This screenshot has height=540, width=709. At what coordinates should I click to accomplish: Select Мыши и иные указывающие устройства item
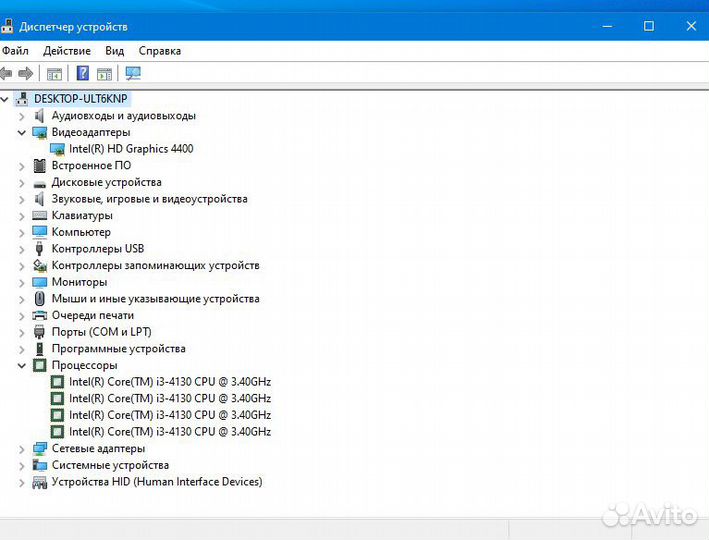coord(155,299)
